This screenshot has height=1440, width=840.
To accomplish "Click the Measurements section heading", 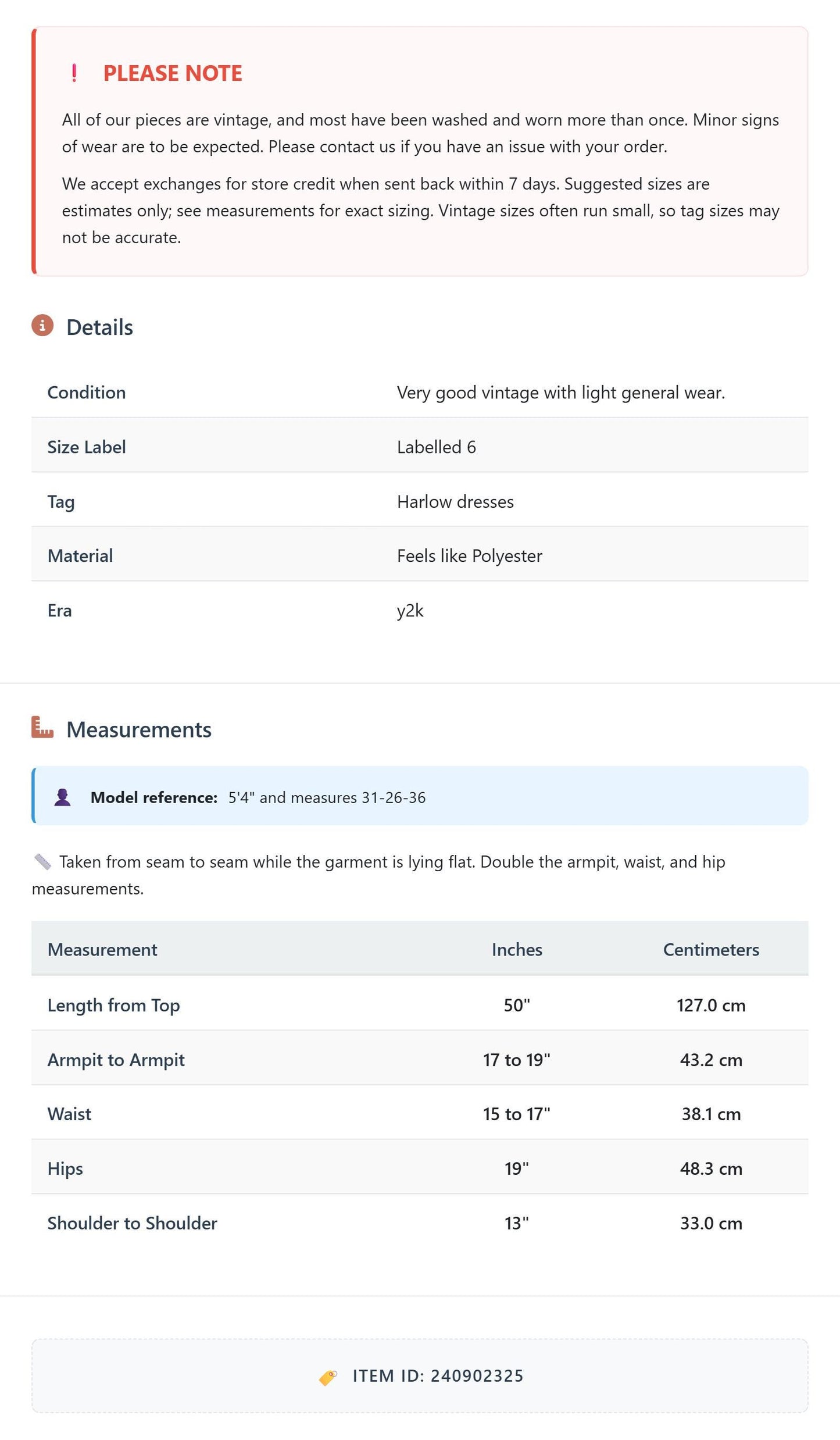I will pyautogui.click(x=139, y=729).
